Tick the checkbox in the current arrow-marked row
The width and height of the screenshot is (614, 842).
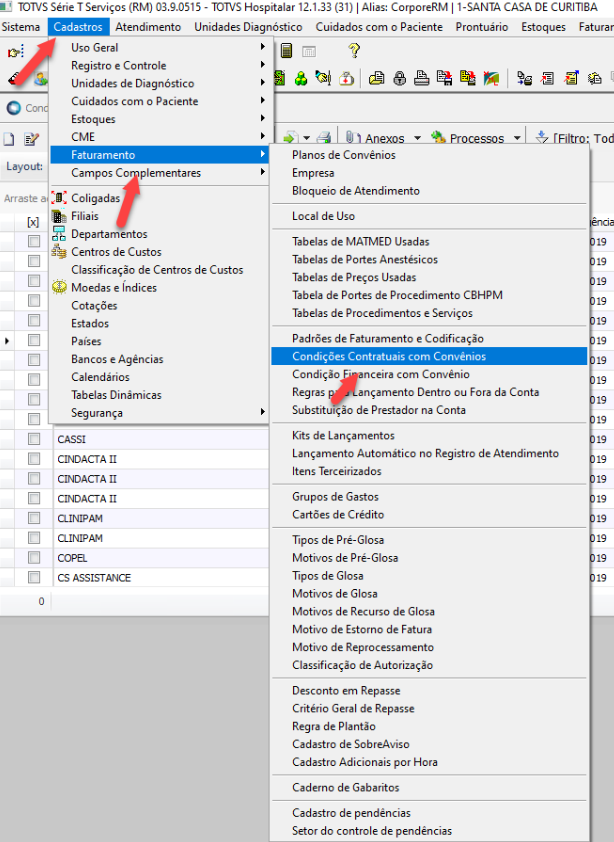[x=34, y=340]
